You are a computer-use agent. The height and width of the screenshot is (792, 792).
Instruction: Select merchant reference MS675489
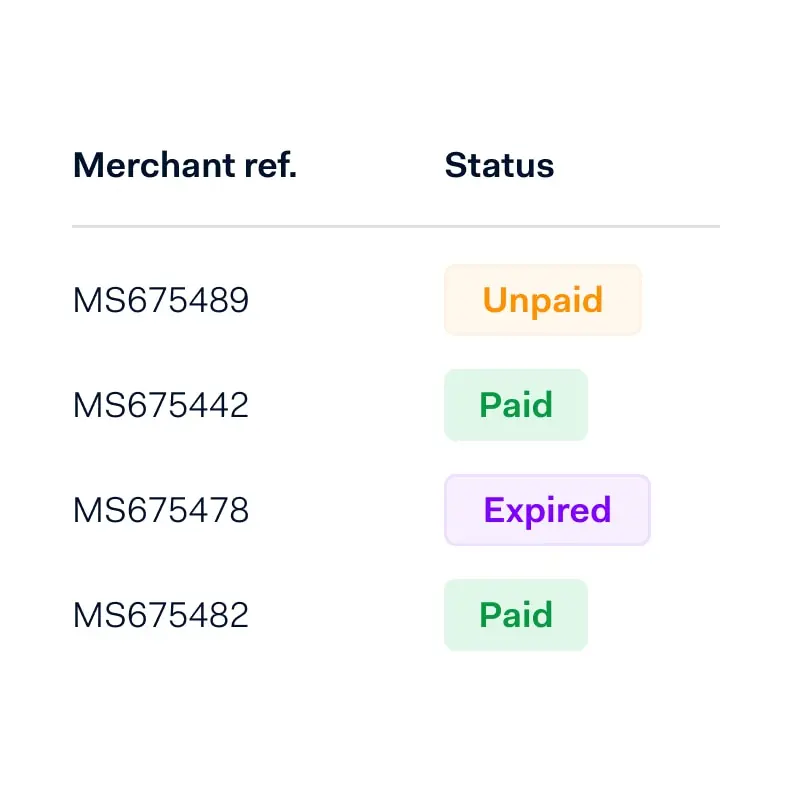click(x=160, y=300)
